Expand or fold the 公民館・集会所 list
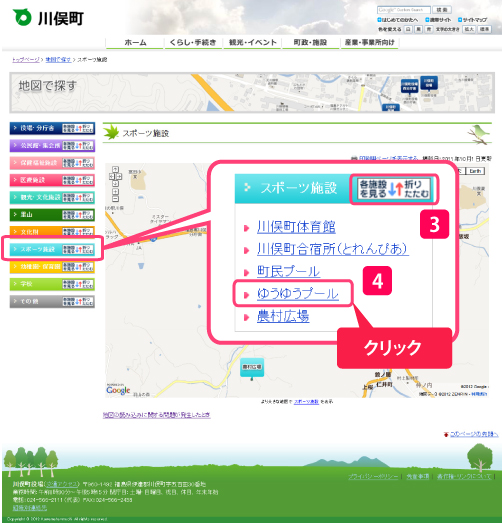The width and height of the screenshot is (502, 524). click(78, 145)
